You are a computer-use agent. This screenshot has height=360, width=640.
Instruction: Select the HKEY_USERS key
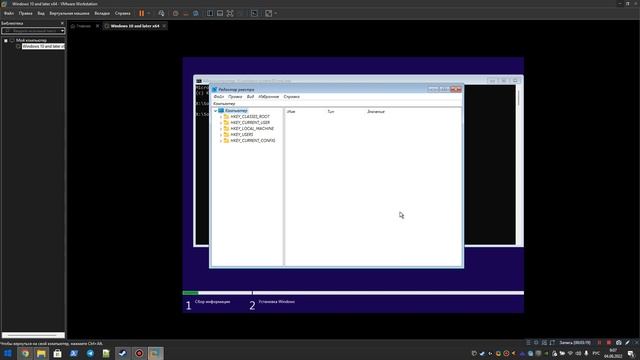(x=242, y=135)
